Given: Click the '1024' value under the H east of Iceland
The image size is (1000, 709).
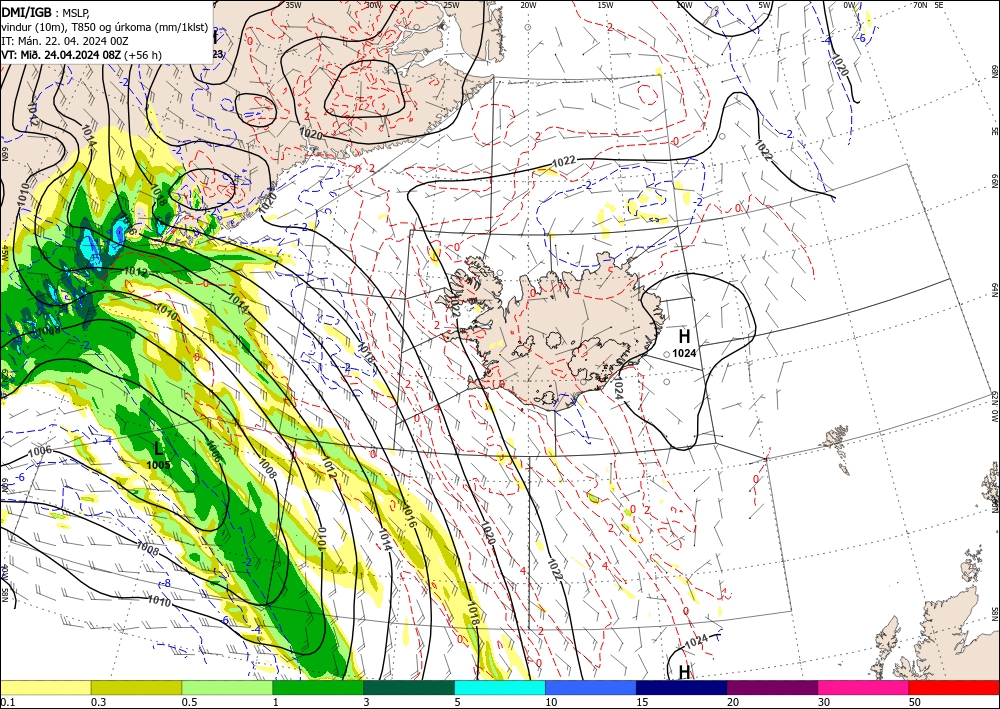Looking at the screenshot, I should [x=684, y=353].
